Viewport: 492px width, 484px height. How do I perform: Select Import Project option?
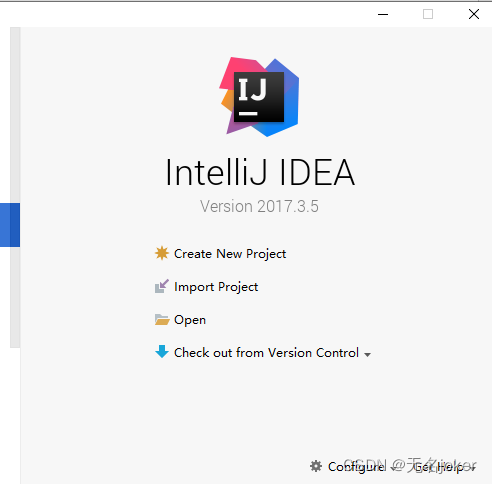tap(216, 287)
